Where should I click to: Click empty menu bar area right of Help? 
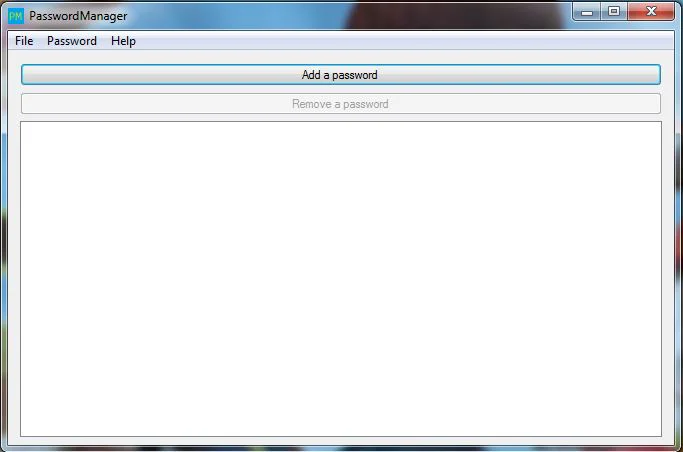[405, 41]
